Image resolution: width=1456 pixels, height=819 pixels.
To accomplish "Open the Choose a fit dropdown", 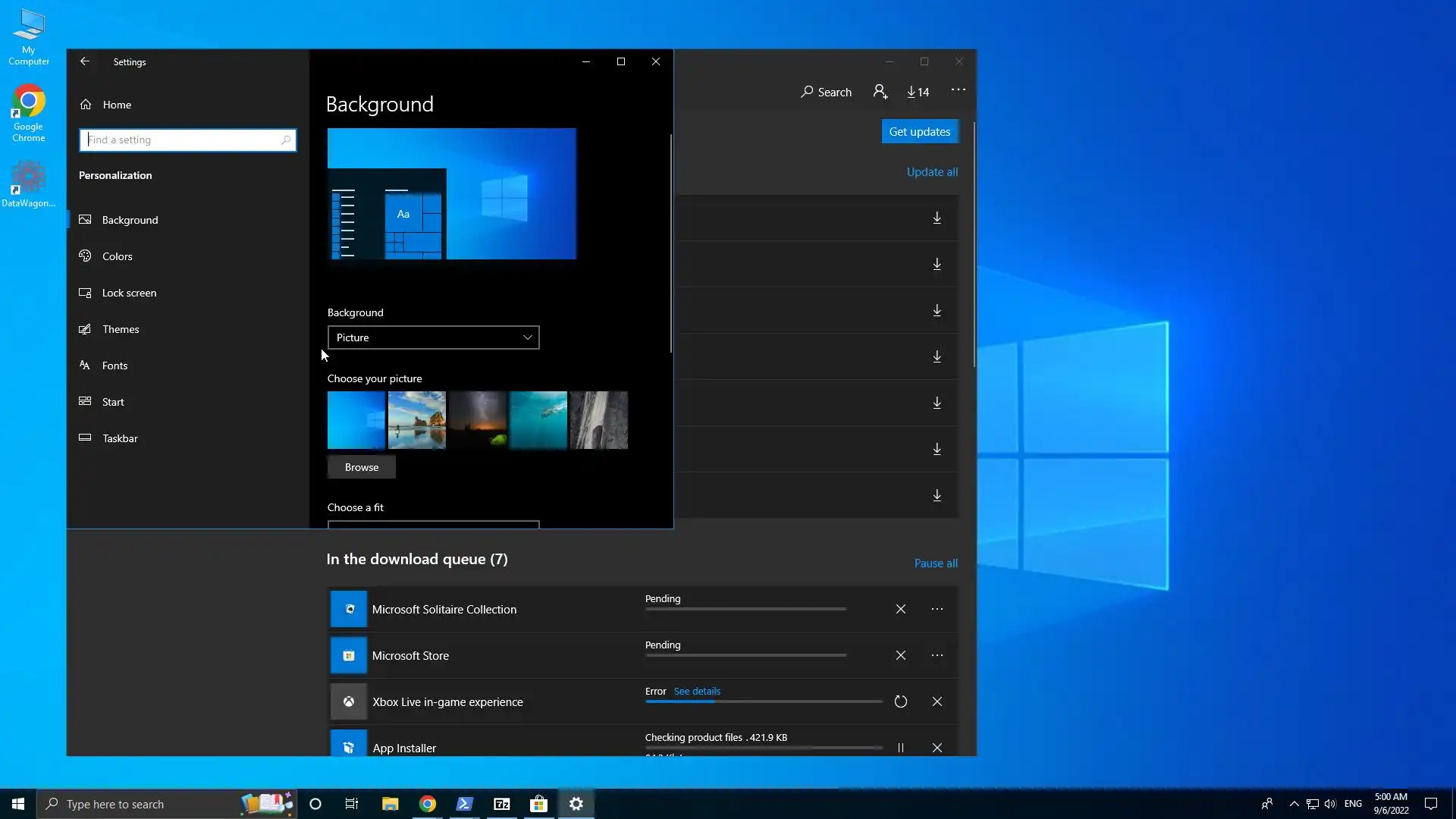I will 433,524.
